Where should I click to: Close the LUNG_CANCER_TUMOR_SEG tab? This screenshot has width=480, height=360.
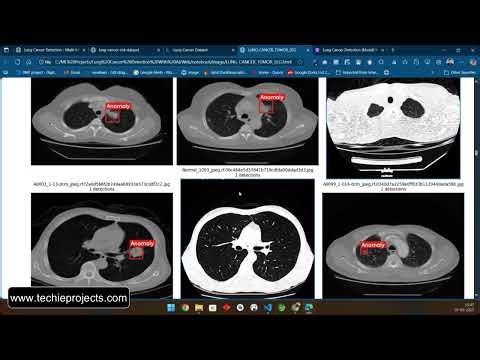(x=308, y=50)
